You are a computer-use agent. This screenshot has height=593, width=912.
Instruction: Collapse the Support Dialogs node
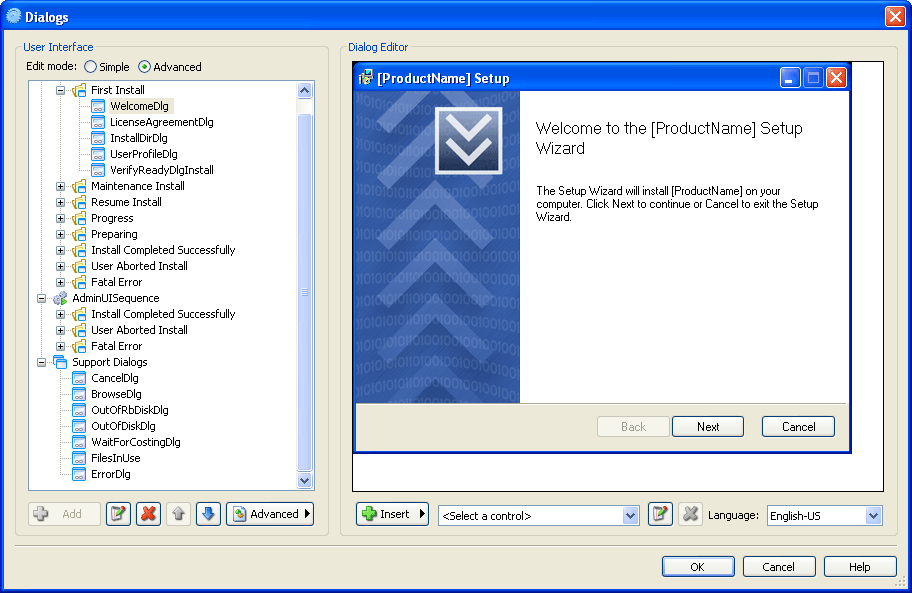click(41, 362)
